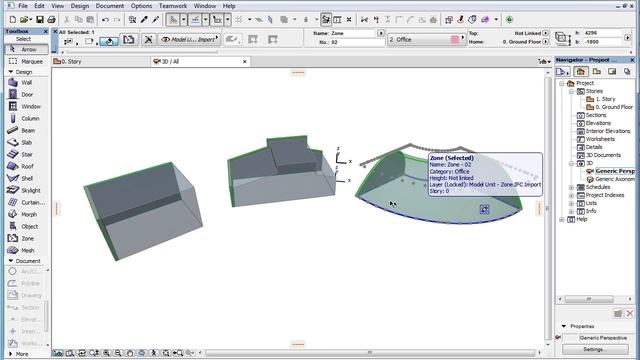The image size is (640, 360).
Task: Toggle Project Map view in Navigator
Action: point(581,72)
